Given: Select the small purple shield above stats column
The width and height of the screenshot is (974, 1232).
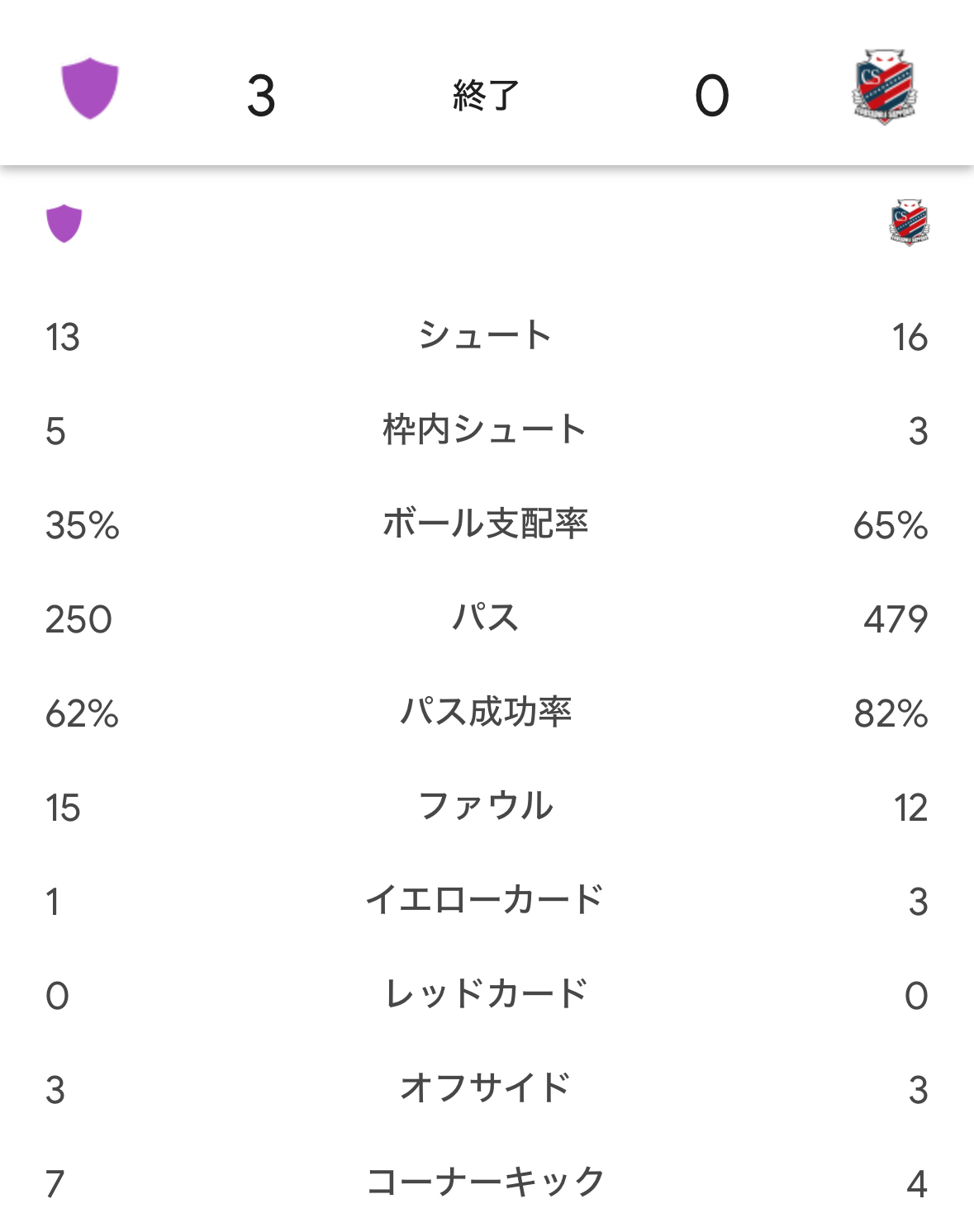Looking at the screenshot, I should 64,223.
